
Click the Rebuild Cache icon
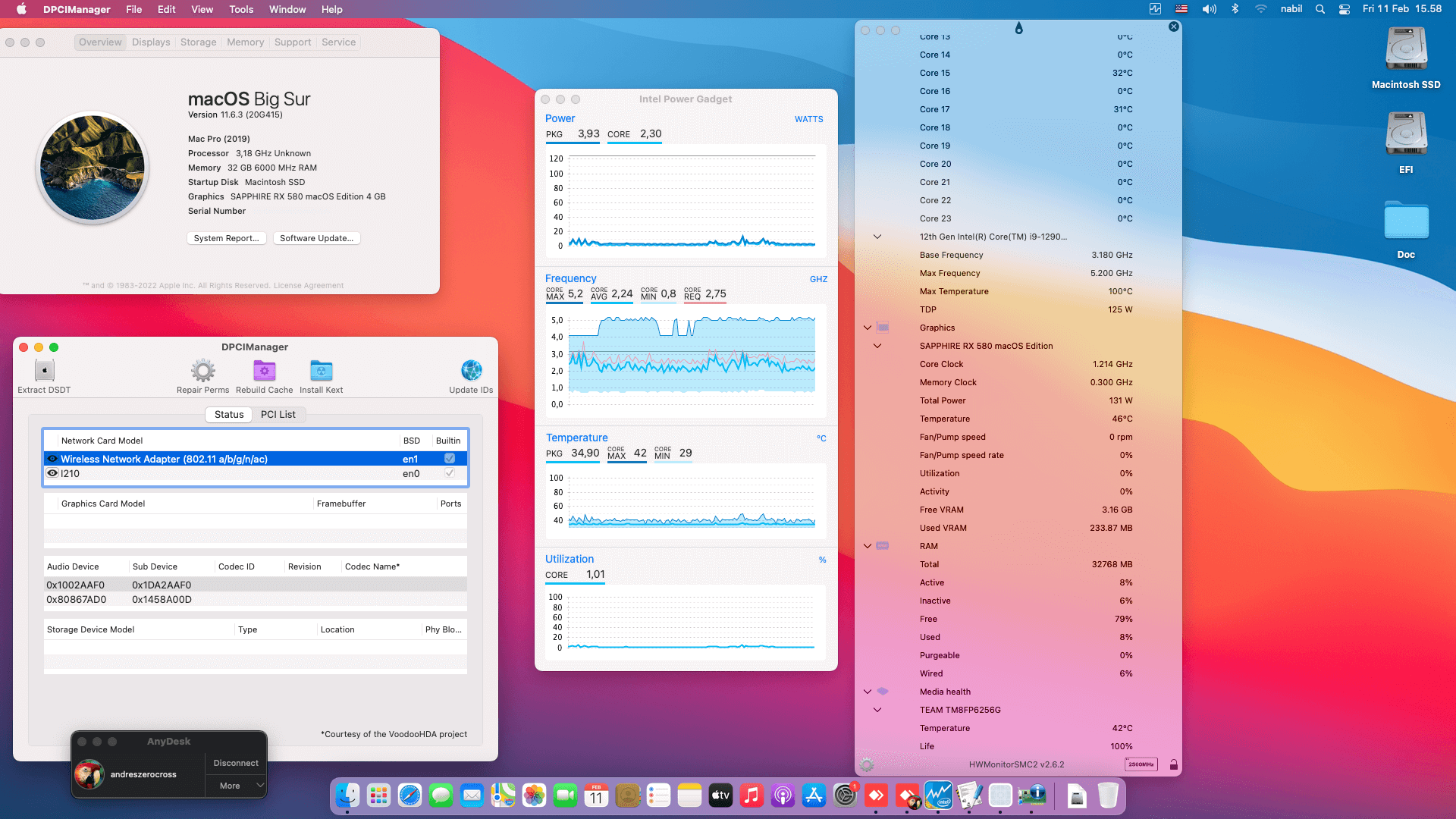coord(264,371)
